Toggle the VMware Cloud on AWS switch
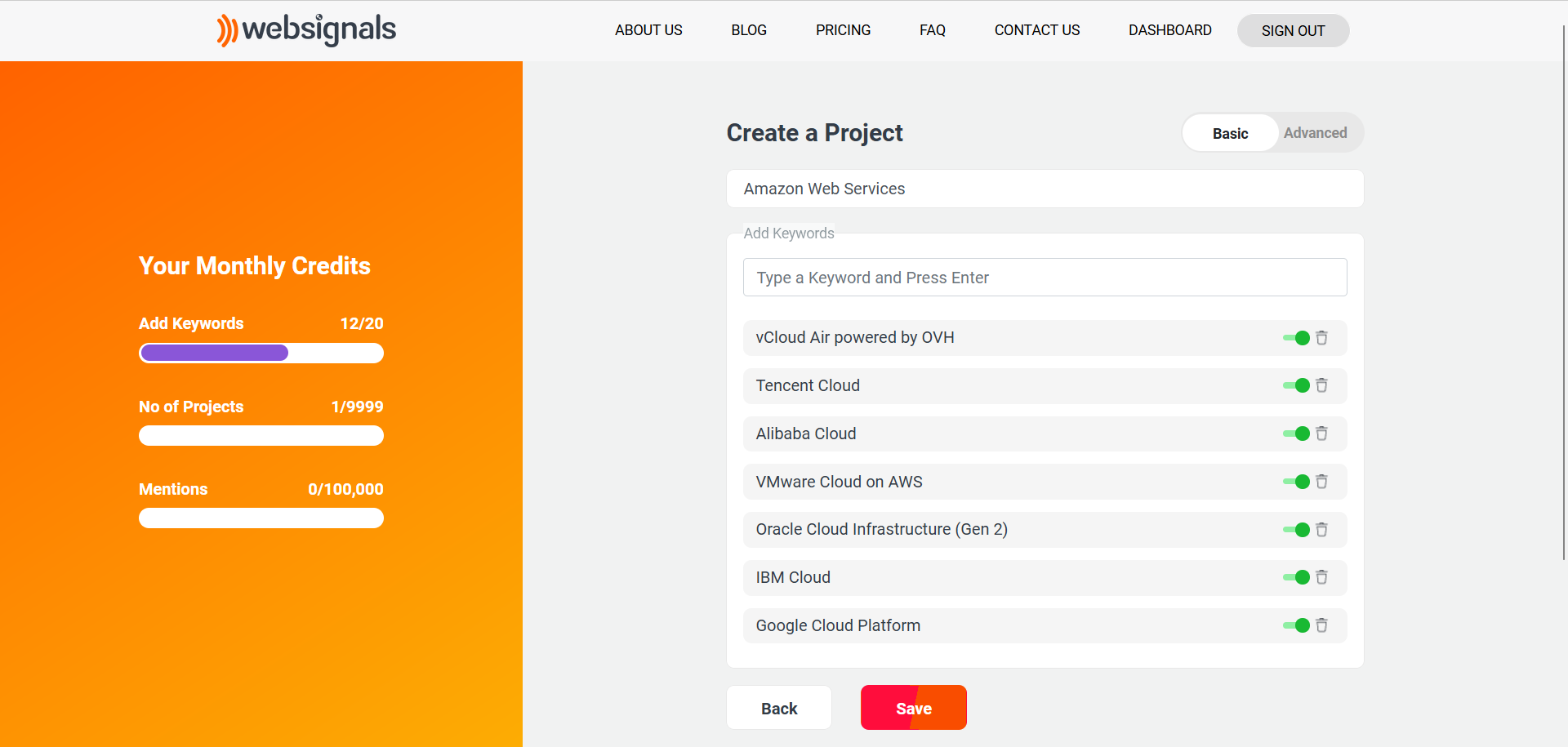Image resolution: width=1568 pixels, height=747 pixels. (1296, 482)
